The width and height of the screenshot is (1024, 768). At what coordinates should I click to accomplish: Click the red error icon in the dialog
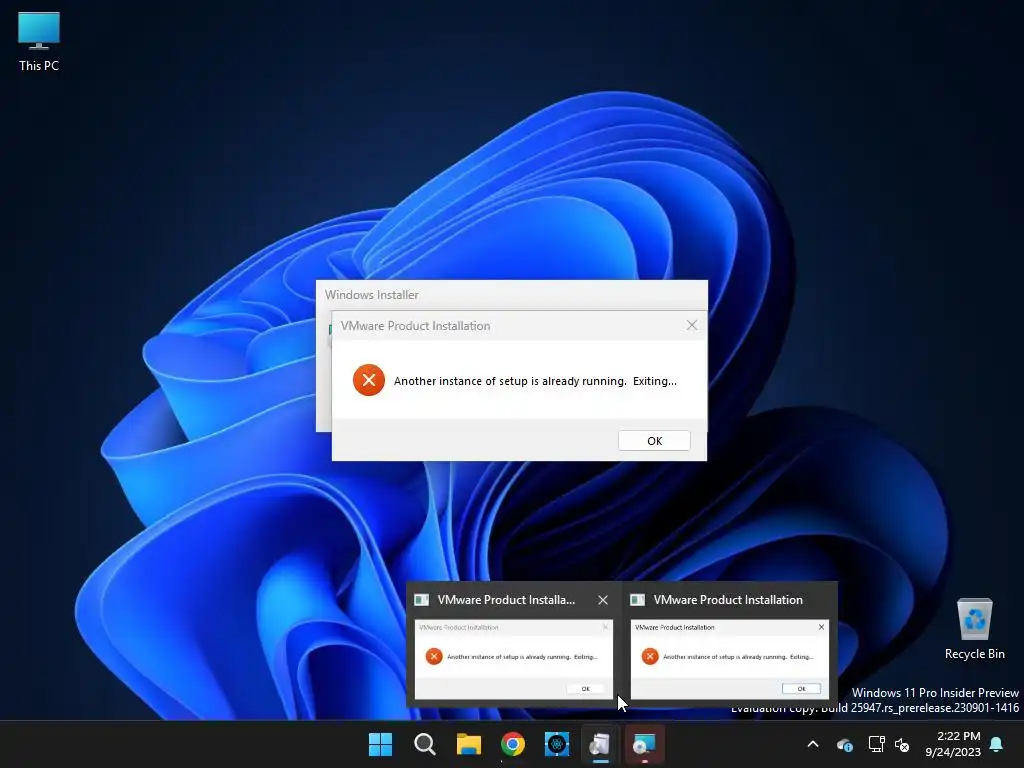click(x=369, y=380)
